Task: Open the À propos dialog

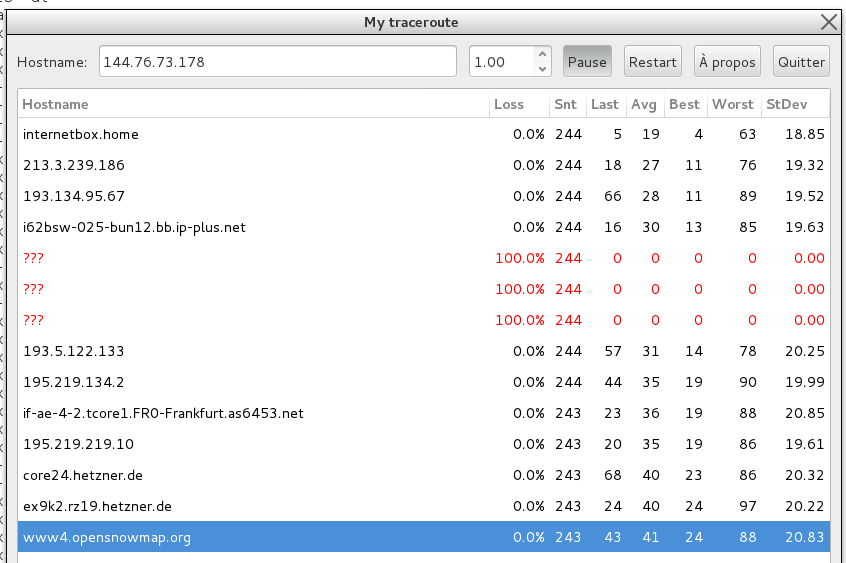Action: click(x=727, y=62)
